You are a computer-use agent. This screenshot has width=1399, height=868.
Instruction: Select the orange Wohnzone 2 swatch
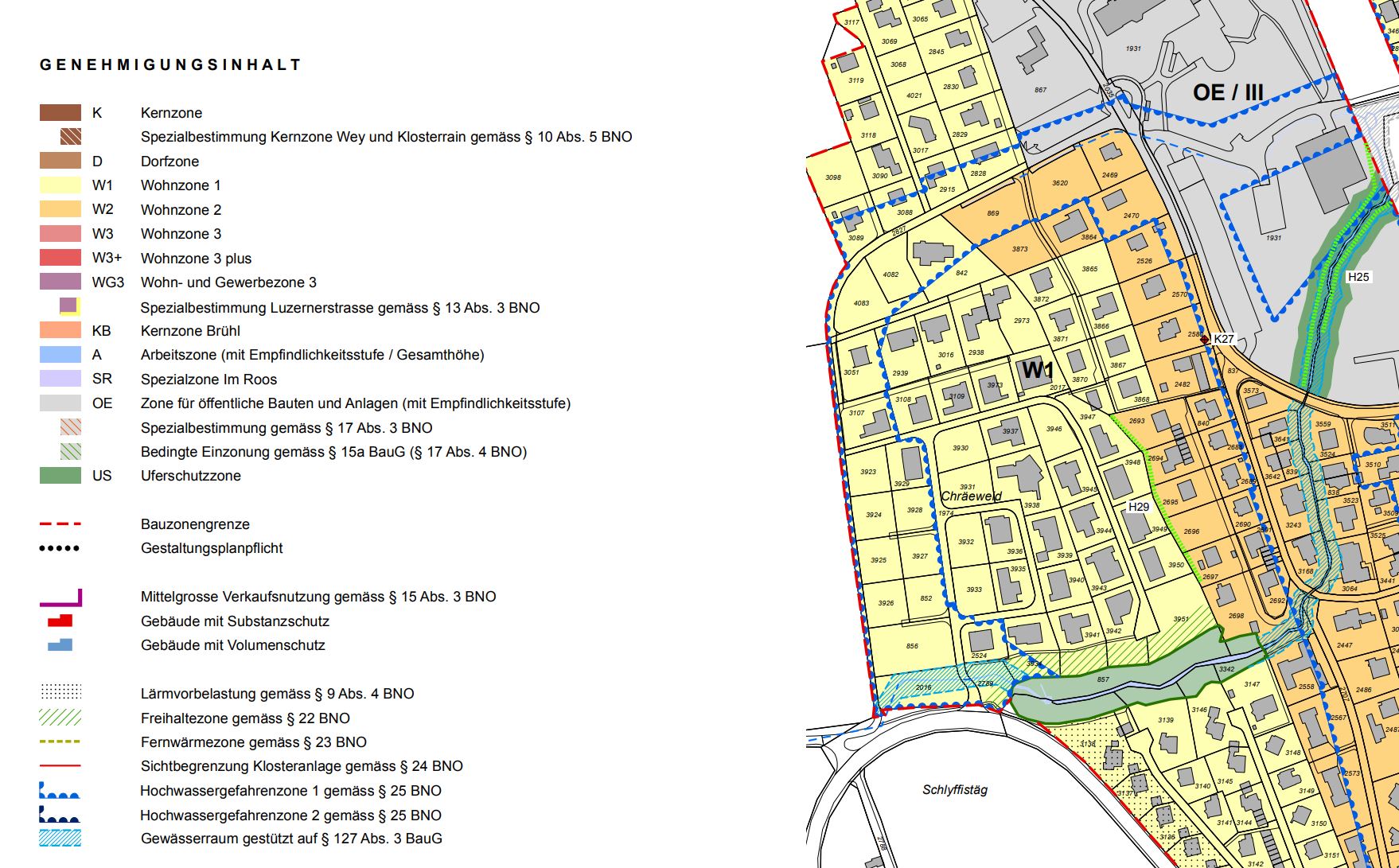(x=60, y=209)
